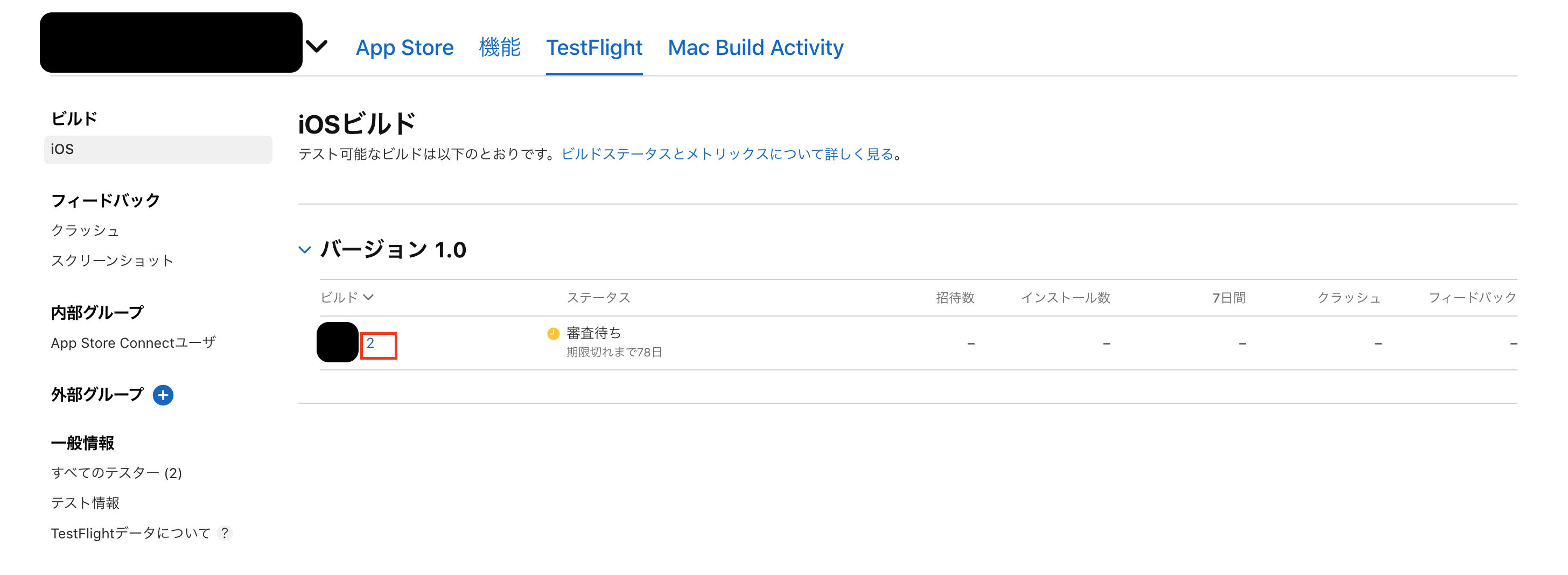
Task: Select the TestFlight tab
Action: coord(594,47)
